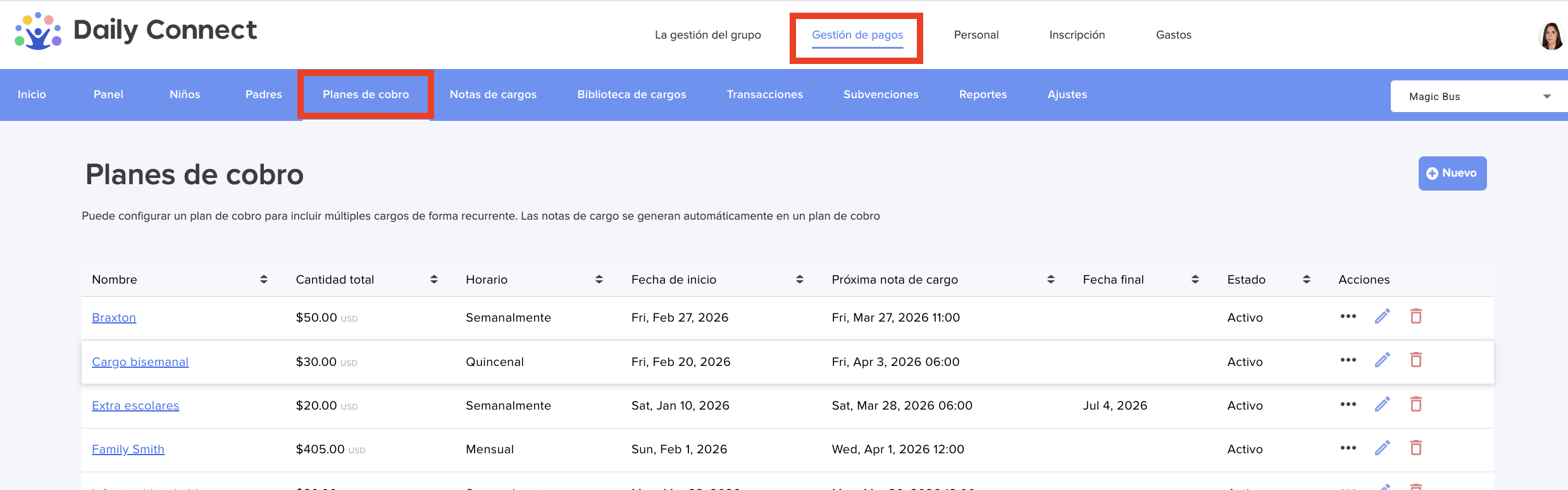Go to the Inicio tab
Screen dimensions: 1568x490
pos(32,94)
